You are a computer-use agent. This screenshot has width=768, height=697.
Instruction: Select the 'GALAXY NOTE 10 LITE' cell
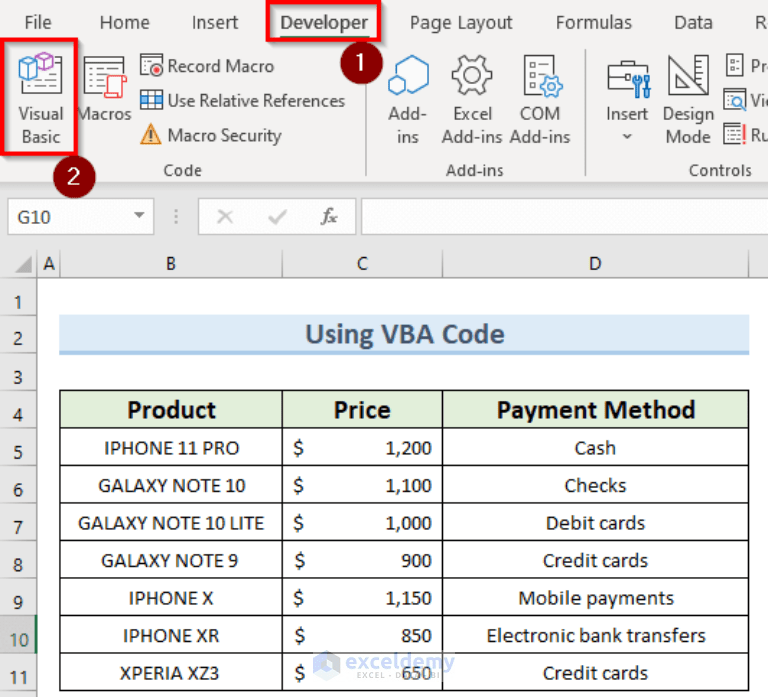[171, 523]
